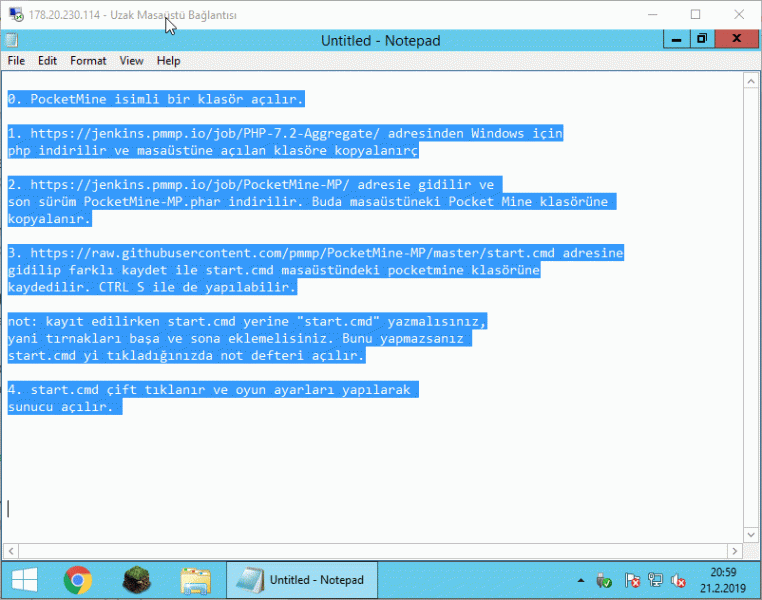Screen dimensions: 762x600
Task: Maximize the Remote Desktop window
Action: coord(695,15)
